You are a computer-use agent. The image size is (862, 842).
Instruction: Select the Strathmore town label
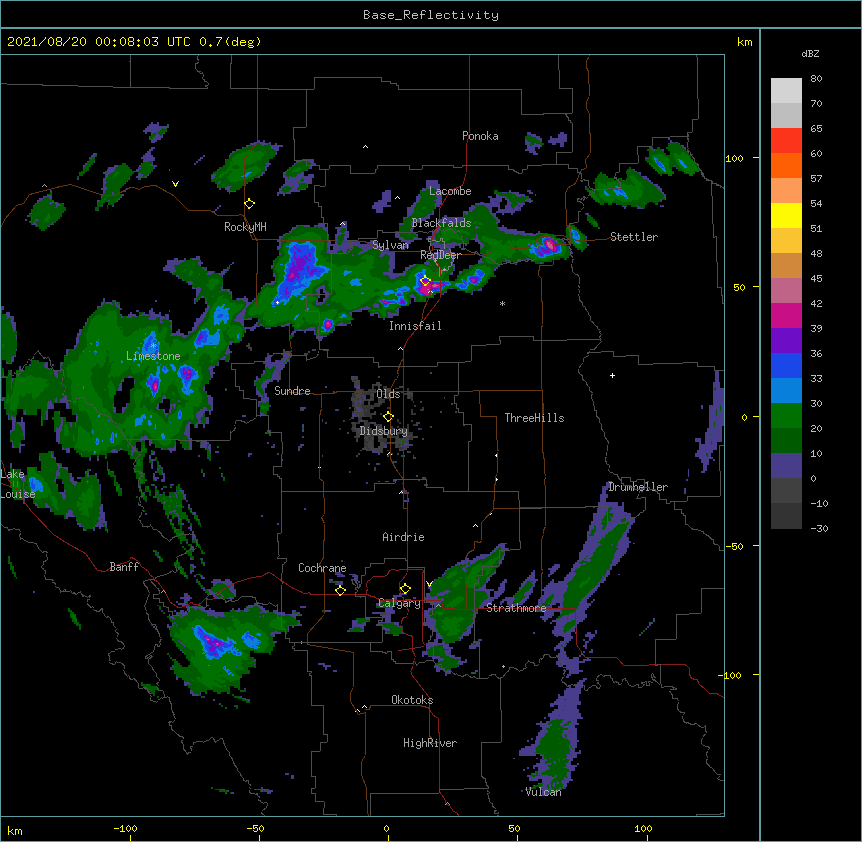[516, 608]
